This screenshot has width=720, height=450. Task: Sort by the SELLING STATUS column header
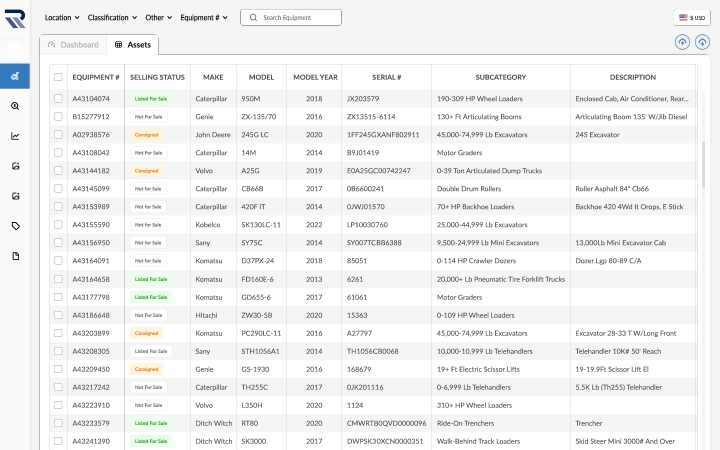(158, 77)
